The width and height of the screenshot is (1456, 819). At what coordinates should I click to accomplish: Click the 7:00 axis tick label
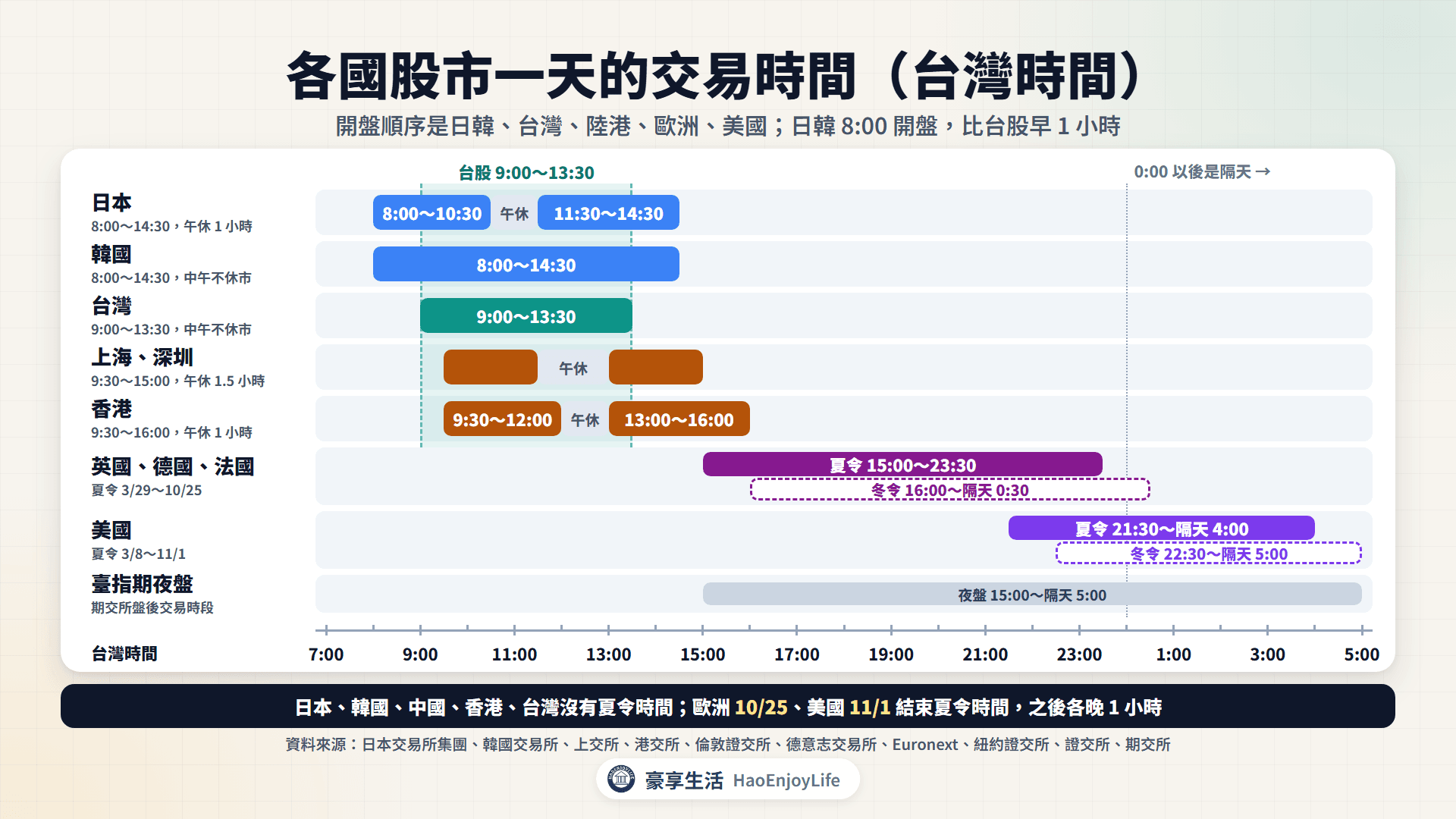tap(326, 654)
